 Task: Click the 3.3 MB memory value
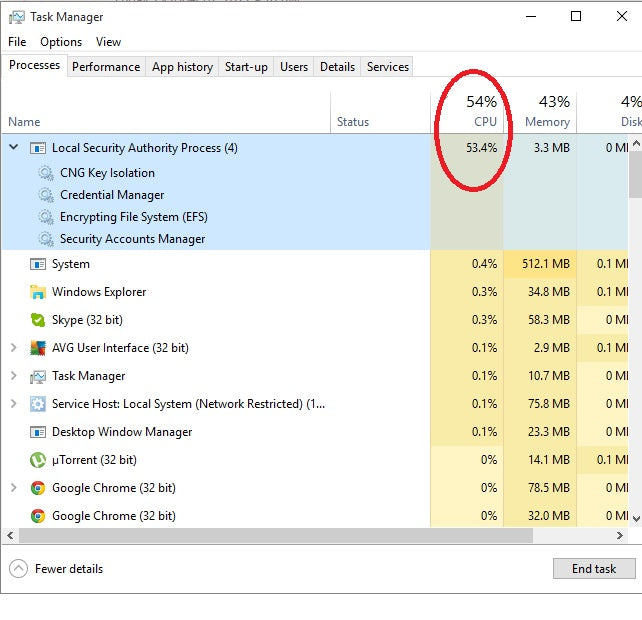click(552, 148)
